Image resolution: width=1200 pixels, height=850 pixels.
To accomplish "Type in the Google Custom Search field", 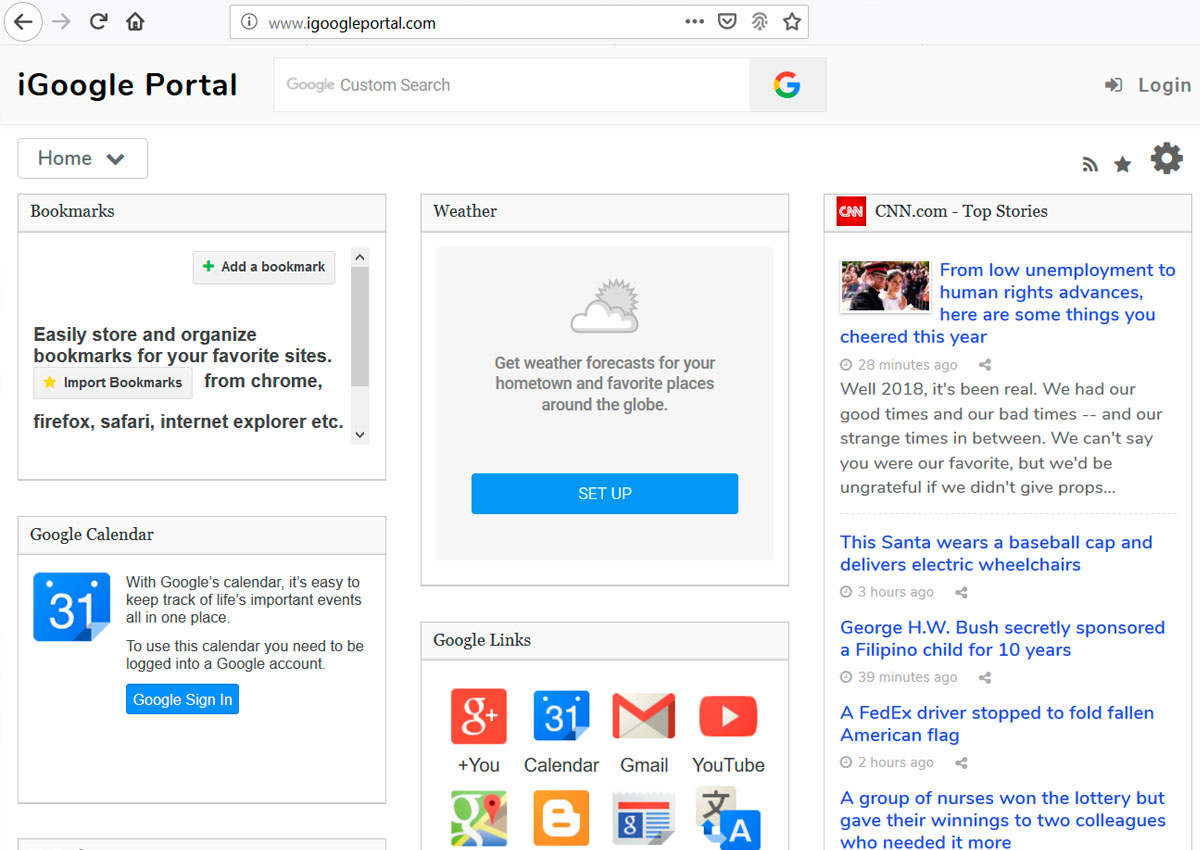I will pyautogui.click(x=510, y=85).
